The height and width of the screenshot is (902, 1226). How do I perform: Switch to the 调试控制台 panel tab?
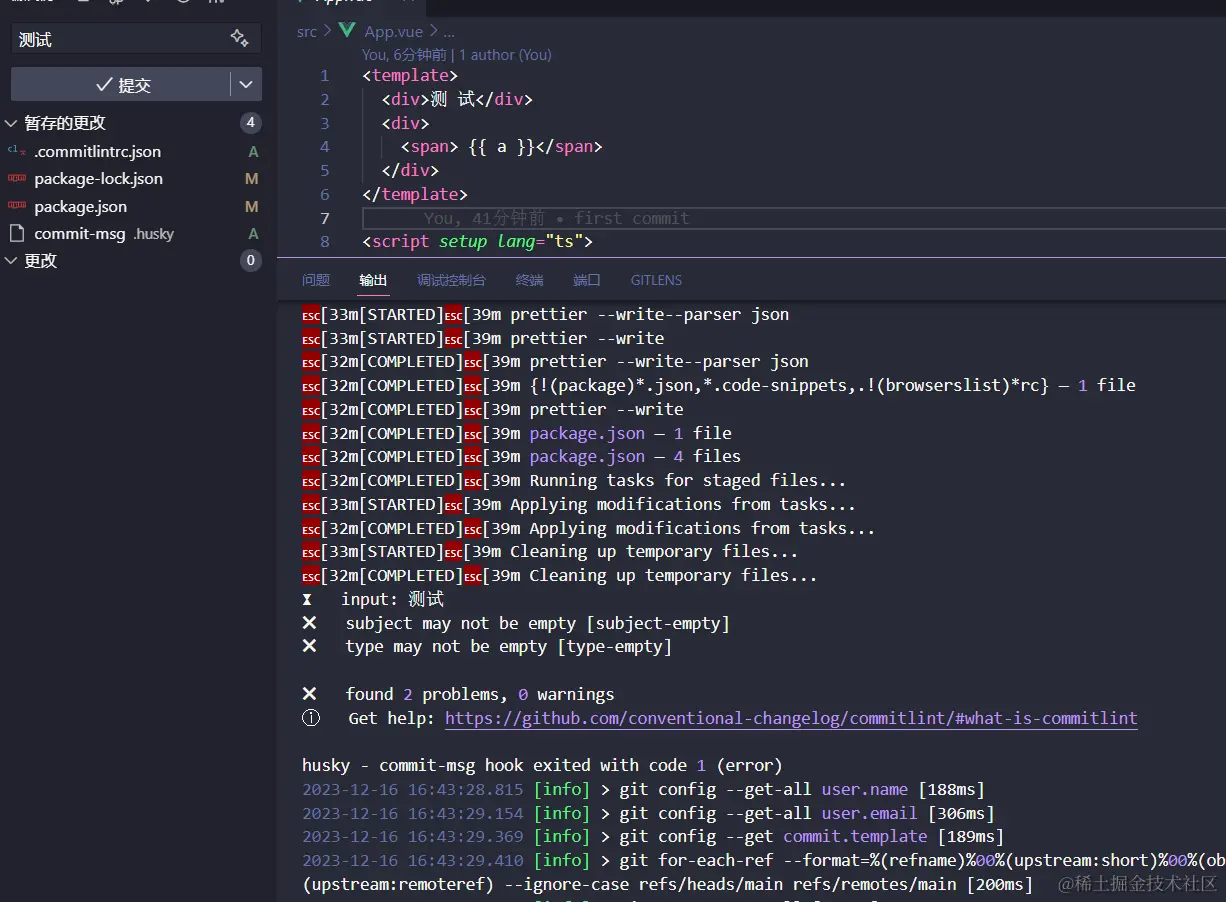point(451,280)
